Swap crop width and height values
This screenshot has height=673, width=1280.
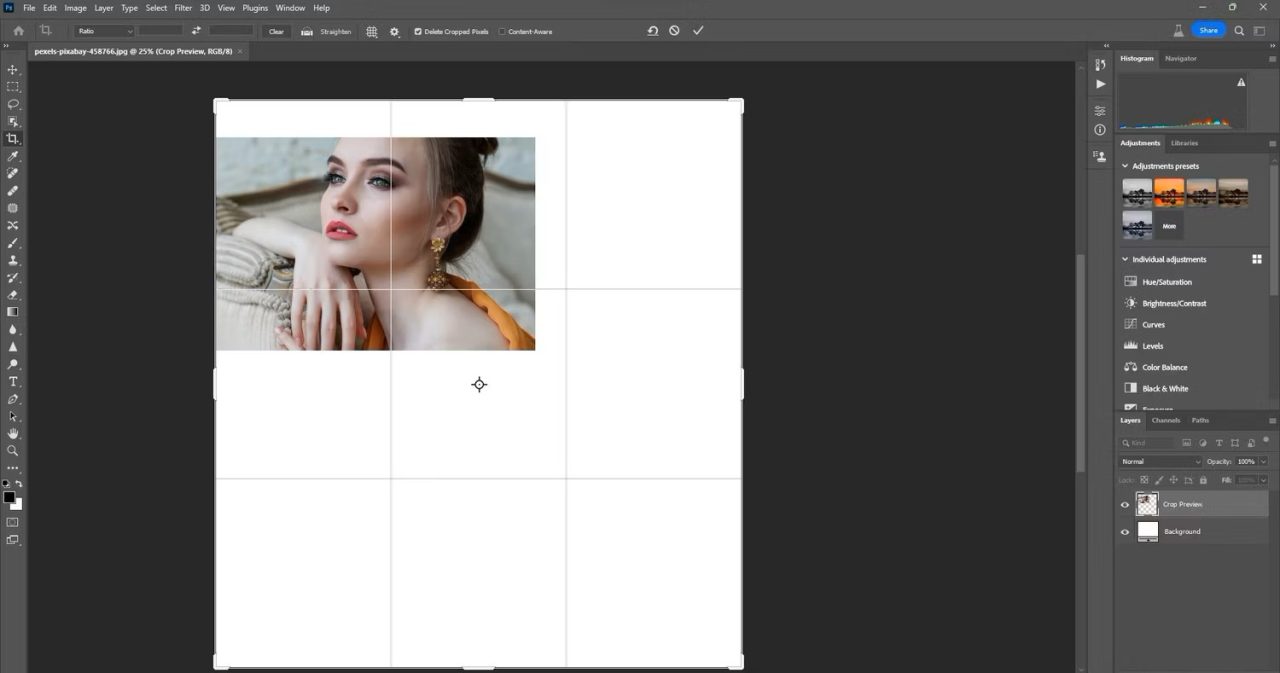[196, 31]
